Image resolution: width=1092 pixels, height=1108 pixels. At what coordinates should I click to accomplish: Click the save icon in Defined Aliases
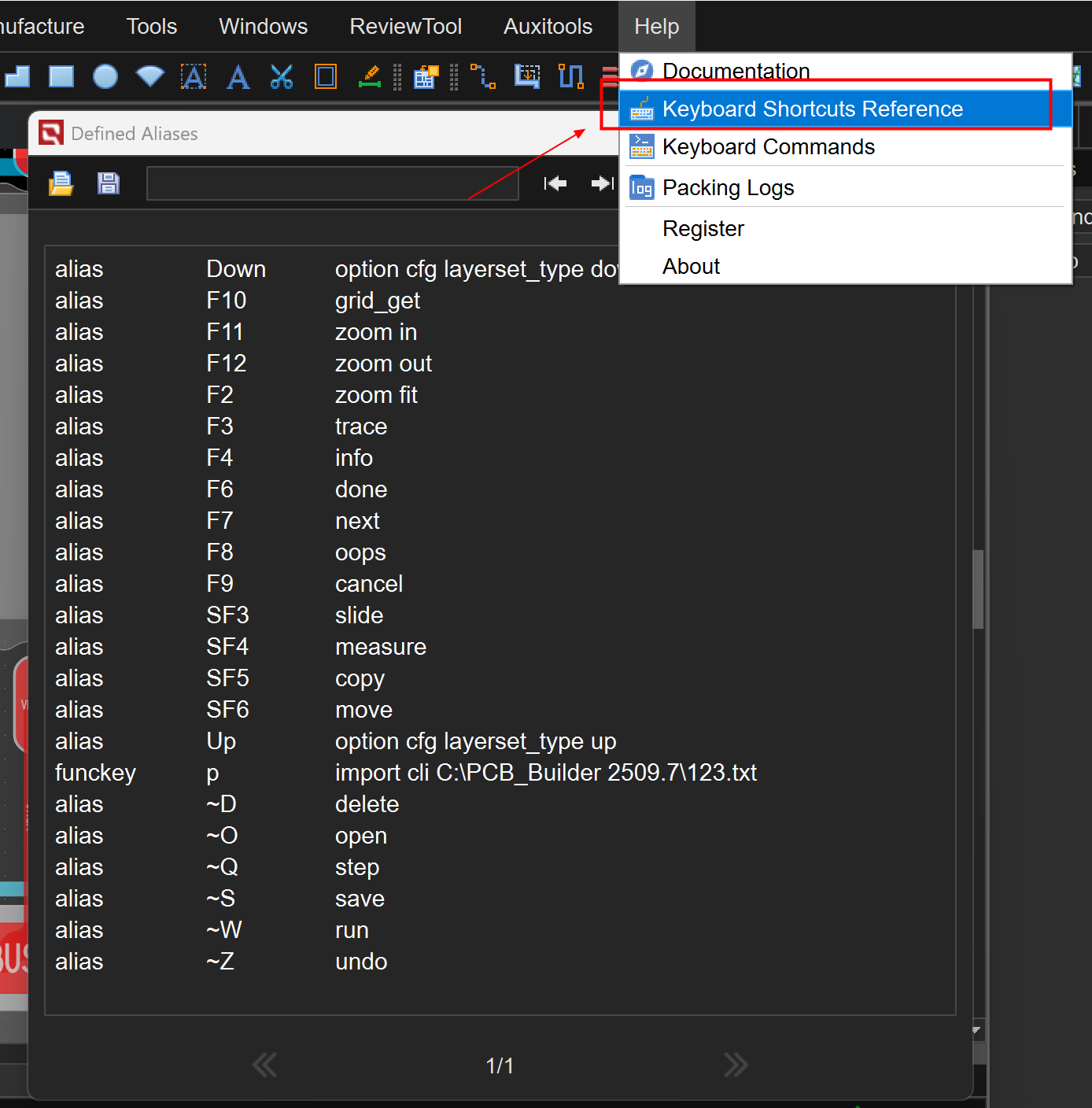click(x=108, y=183)
